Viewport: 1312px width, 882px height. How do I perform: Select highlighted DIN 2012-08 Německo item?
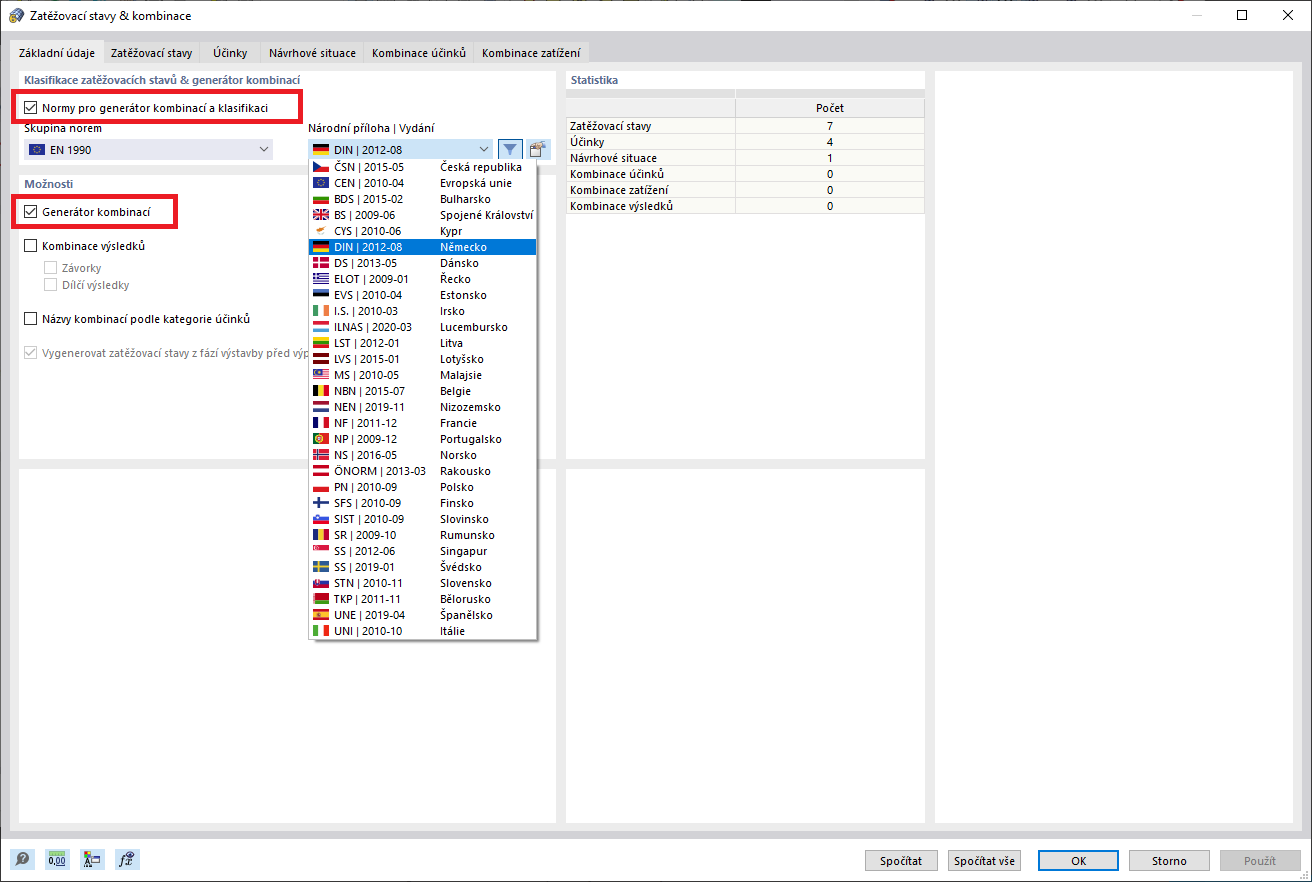pyautogui.click(x=423, y=247)
